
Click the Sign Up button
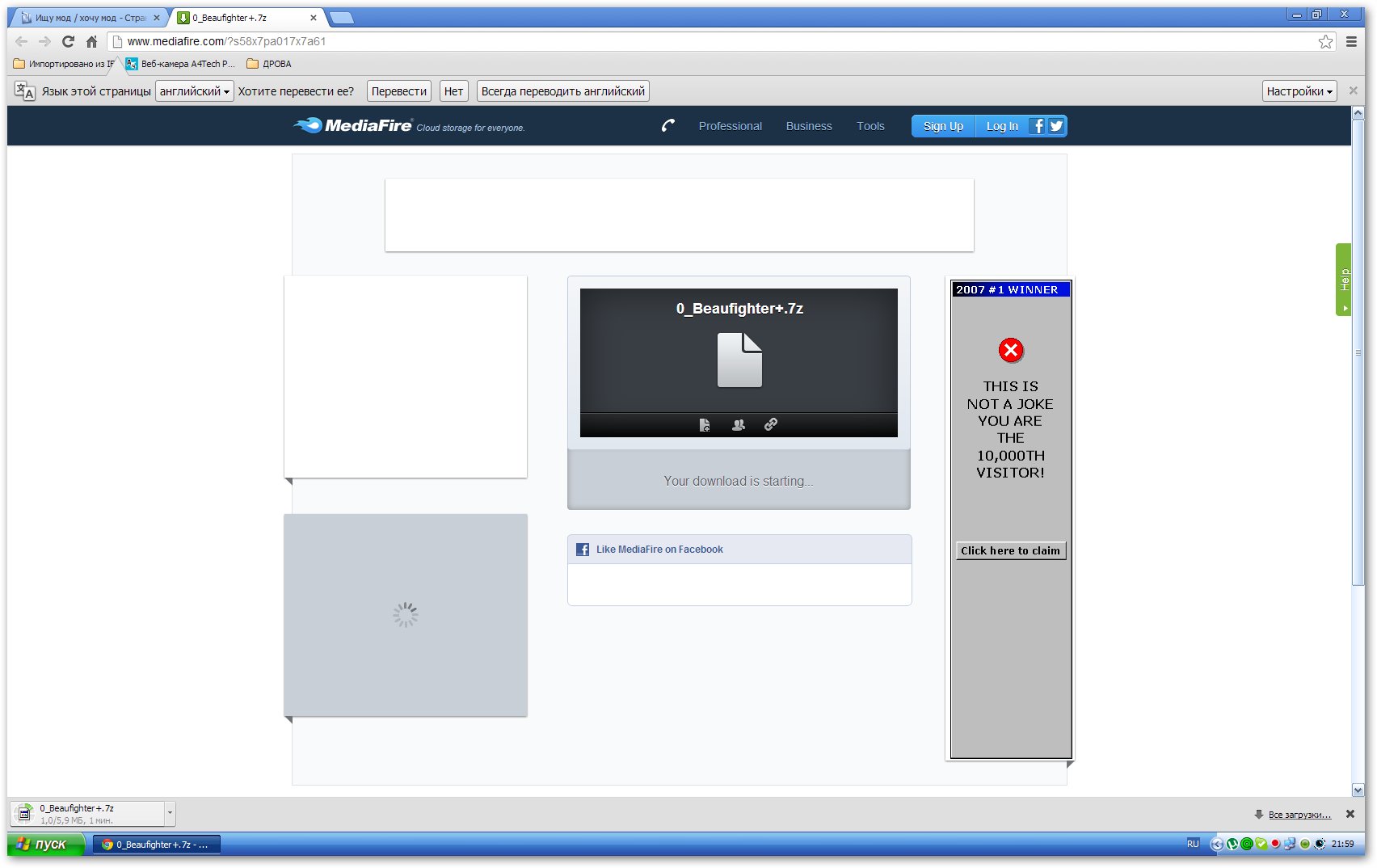point(943,126)
